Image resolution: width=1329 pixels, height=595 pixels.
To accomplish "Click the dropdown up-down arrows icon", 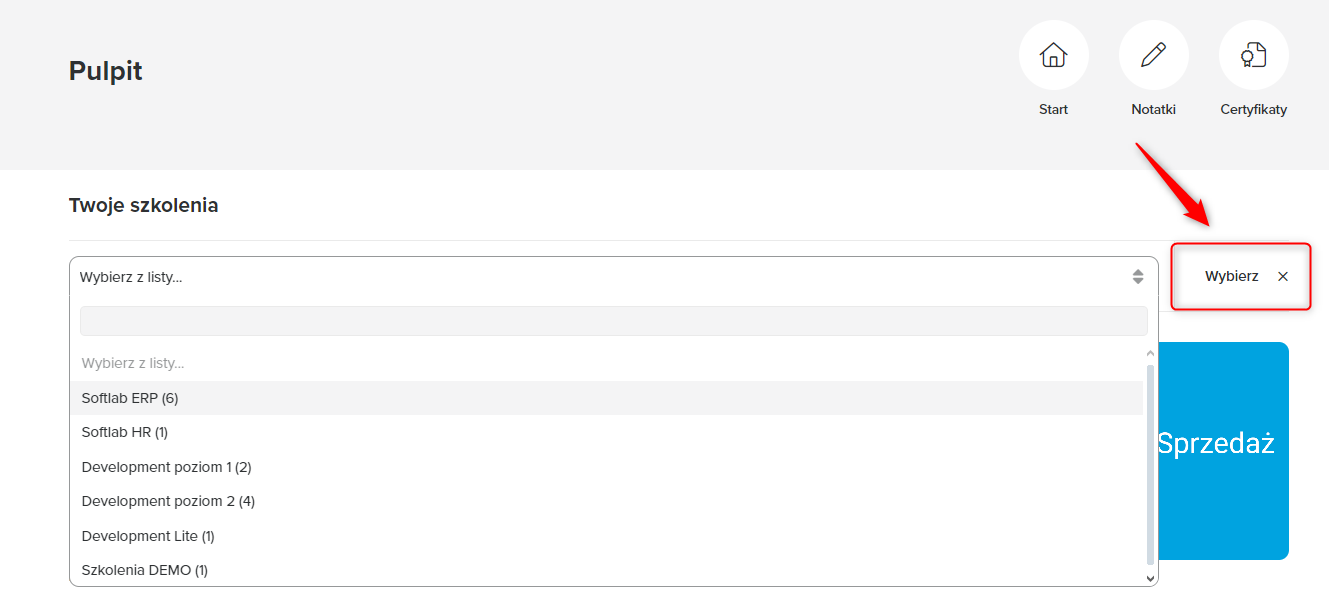I will coord(1137,277).
